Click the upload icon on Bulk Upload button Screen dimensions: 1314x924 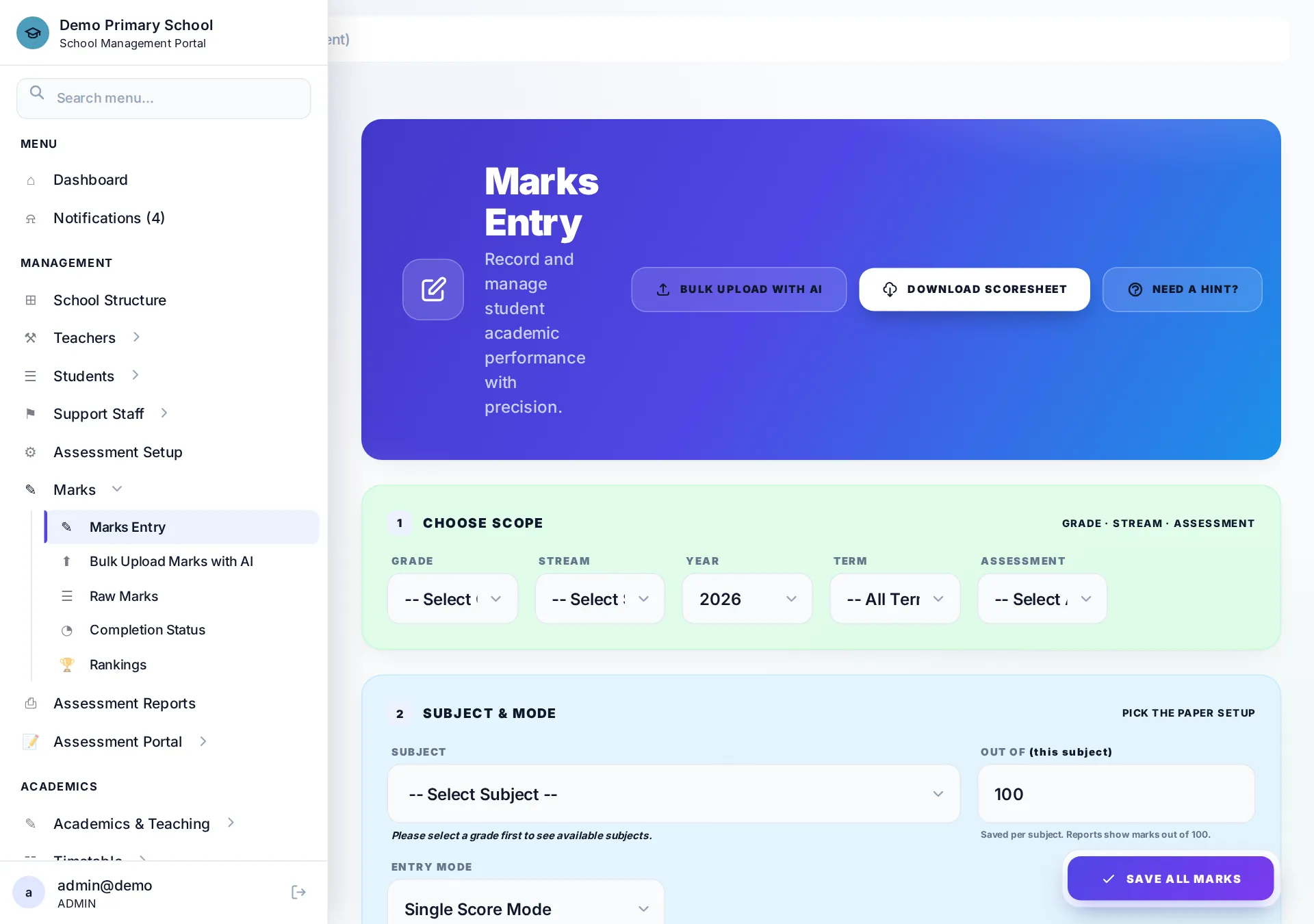pos(663,290)
